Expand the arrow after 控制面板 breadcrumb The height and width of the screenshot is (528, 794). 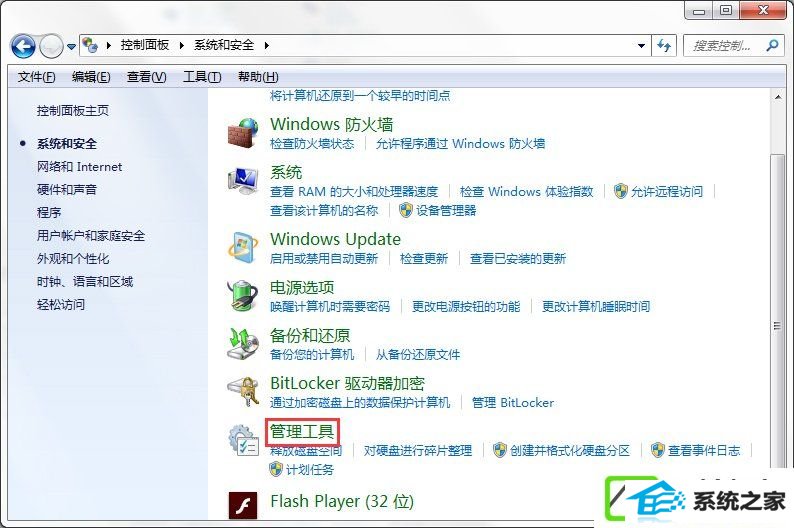(181, 46)
